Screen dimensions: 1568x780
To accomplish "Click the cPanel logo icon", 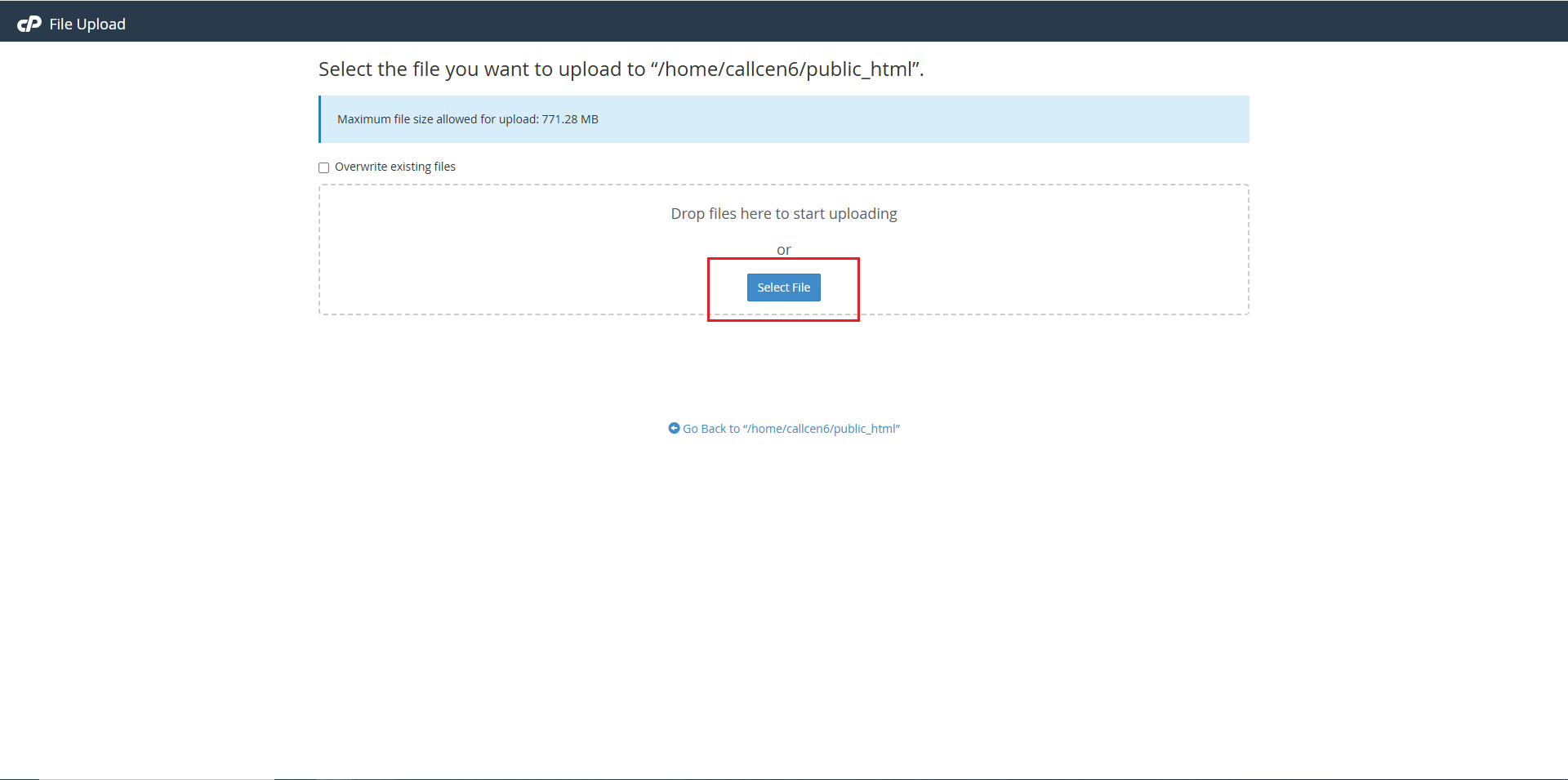I will [29, 24].
